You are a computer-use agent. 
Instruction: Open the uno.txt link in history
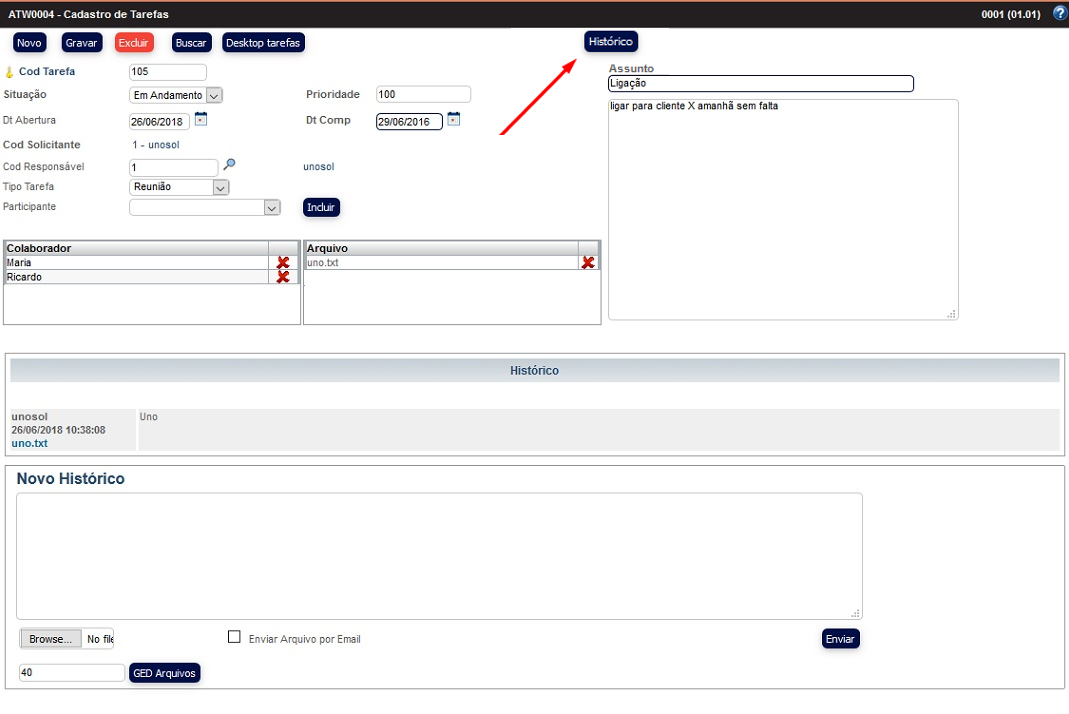pyautogui.click(x=29, y=443)
